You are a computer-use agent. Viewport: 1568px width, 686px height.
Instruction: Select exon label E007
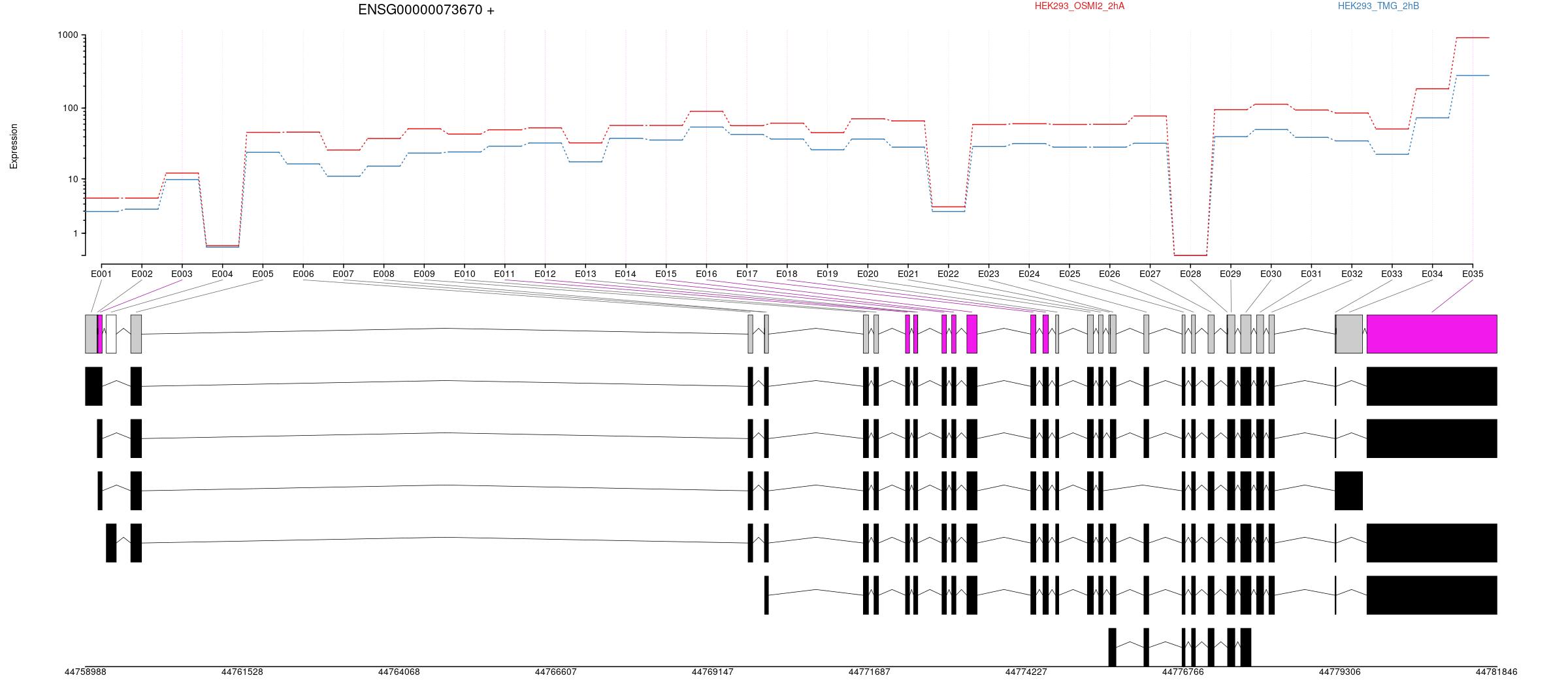[343, 274]
